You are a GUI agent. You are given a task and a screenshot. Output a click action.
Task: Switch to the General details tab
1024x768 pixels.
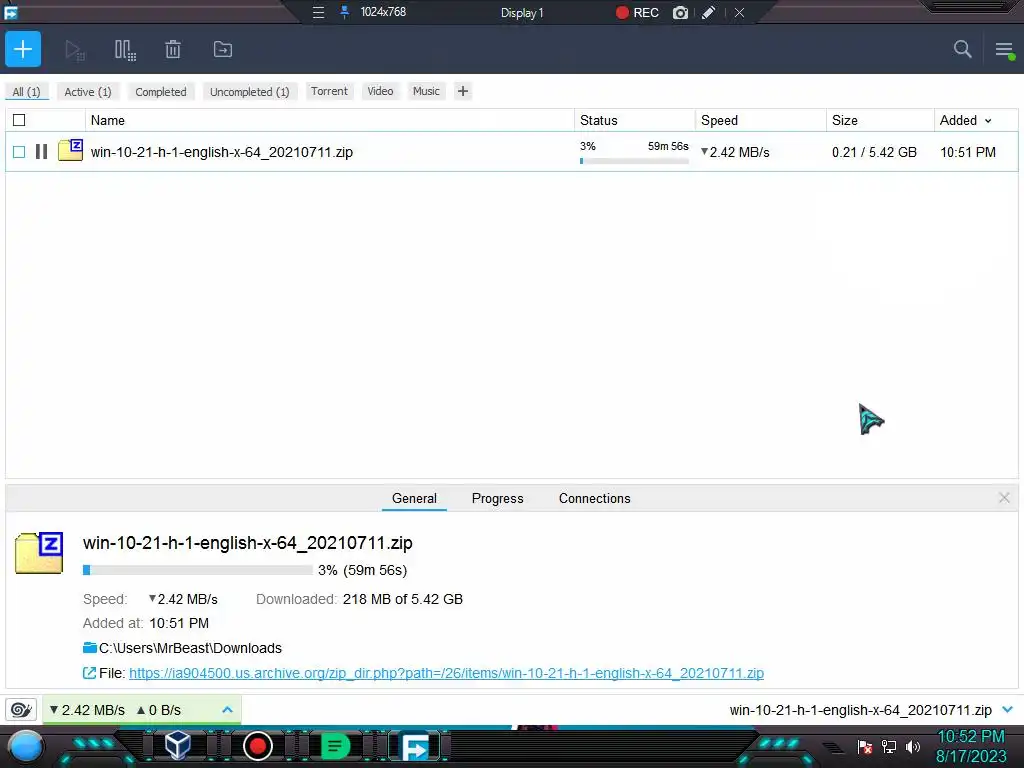[414, 498]
